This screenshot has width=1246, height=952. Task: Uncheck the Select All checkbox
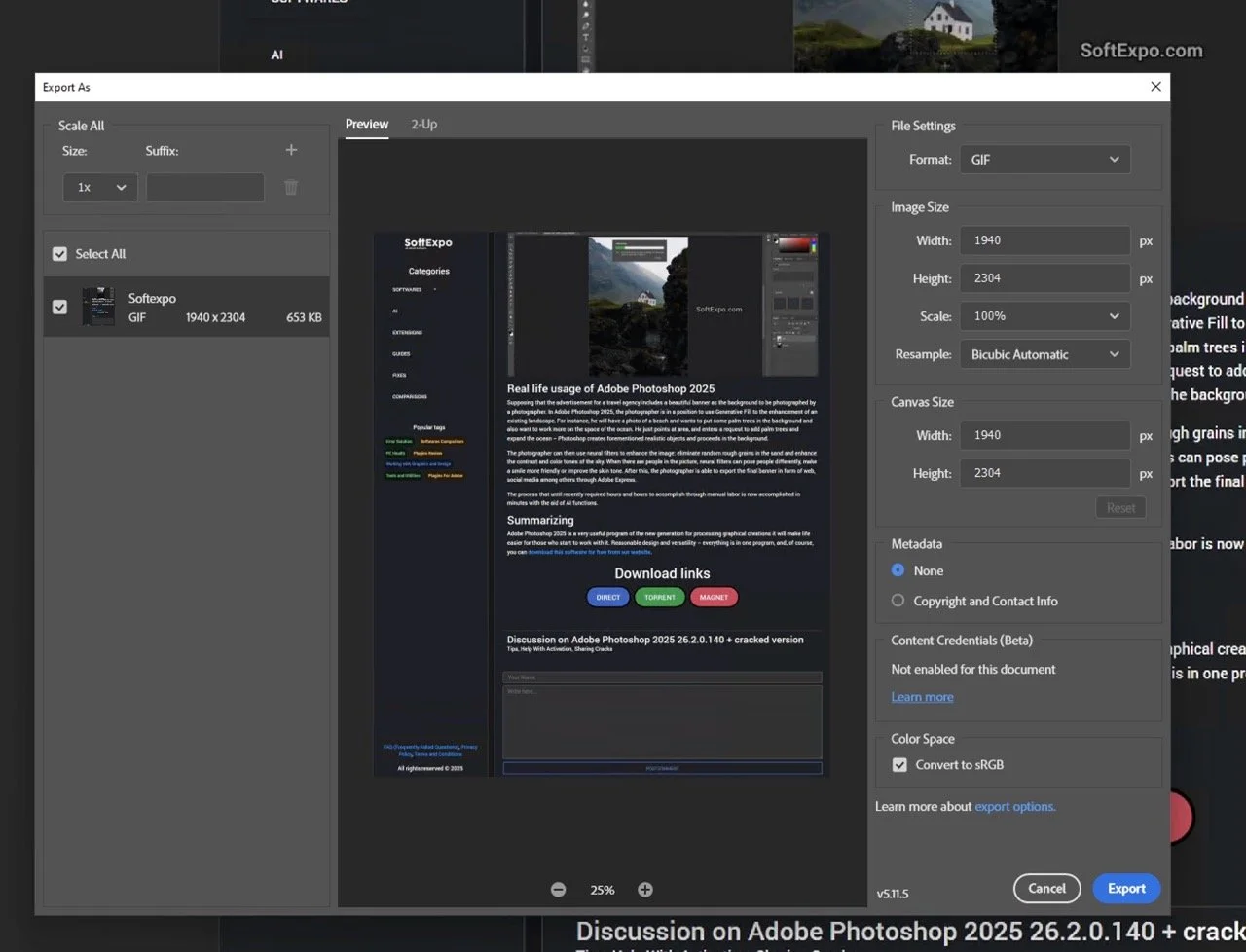click(x=59, y=253)
